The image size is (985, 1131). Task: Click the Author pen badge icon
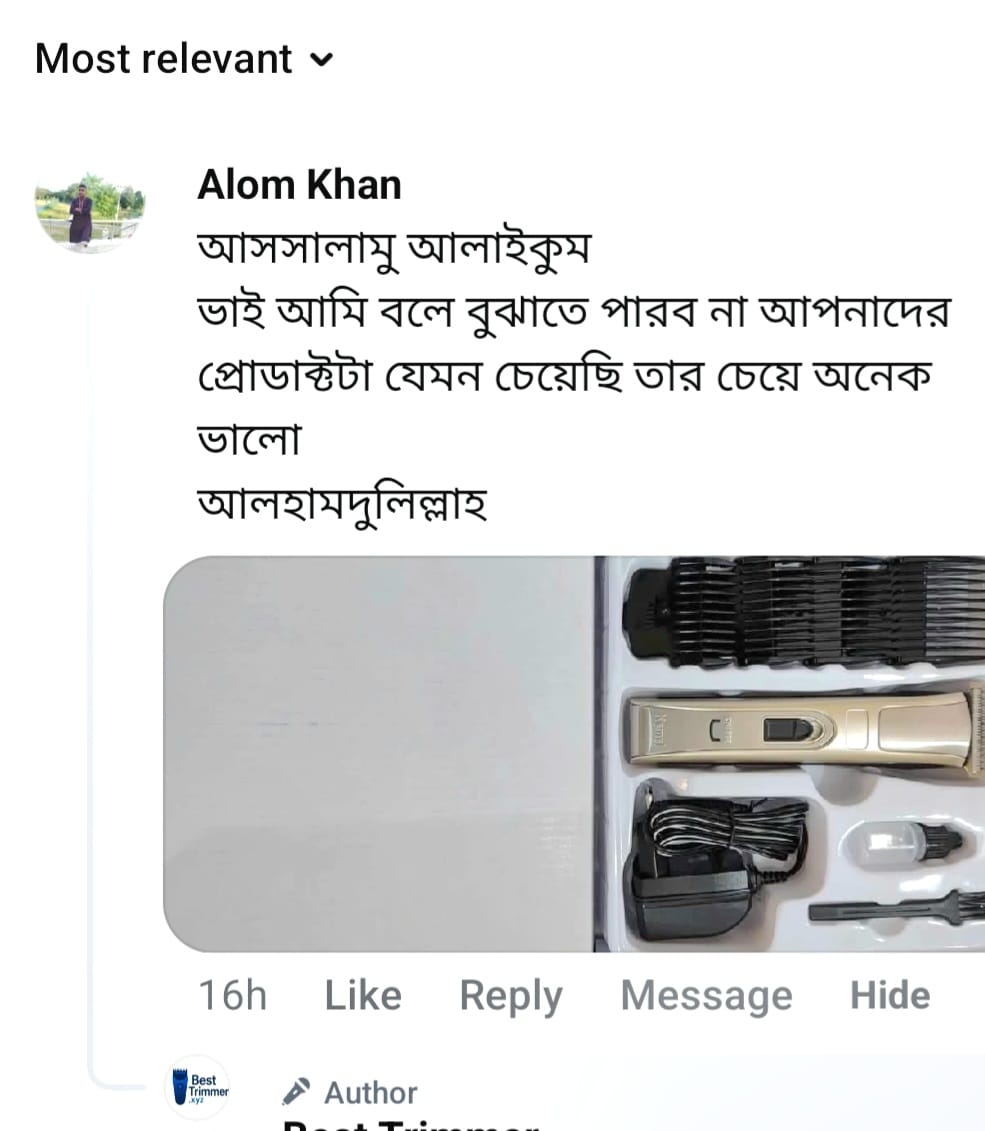pos(296,1092)
